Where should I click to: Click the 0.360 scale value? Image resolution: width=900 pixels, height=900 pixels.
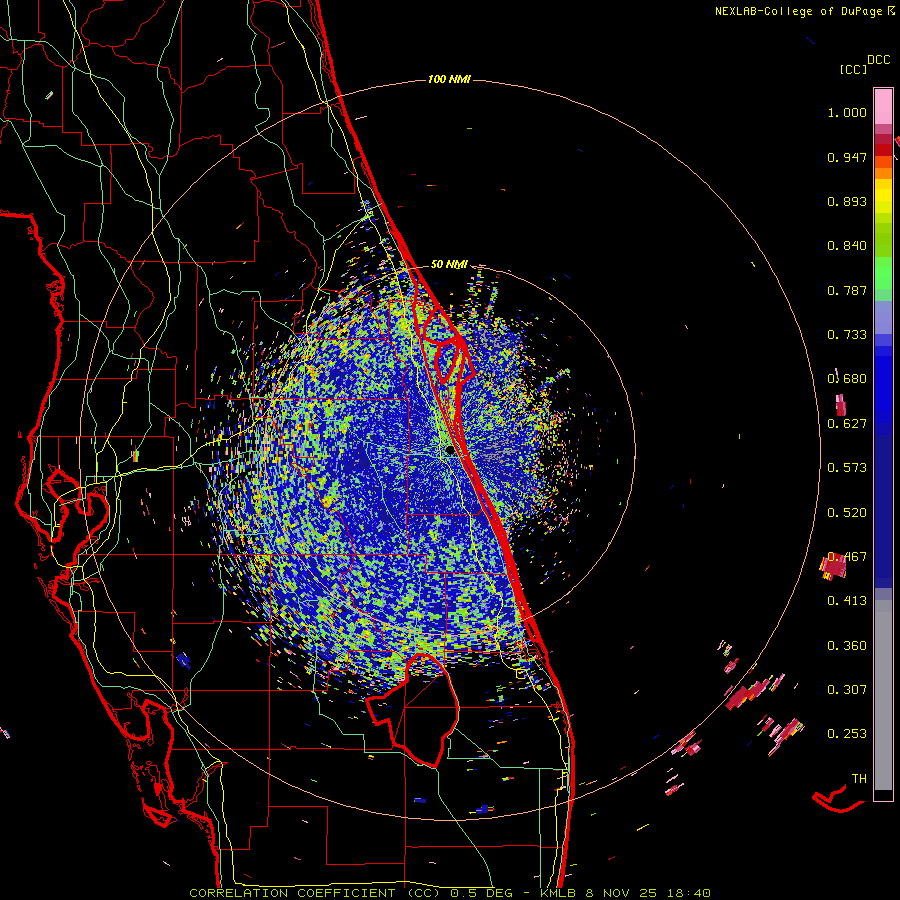tap(847, 646)
